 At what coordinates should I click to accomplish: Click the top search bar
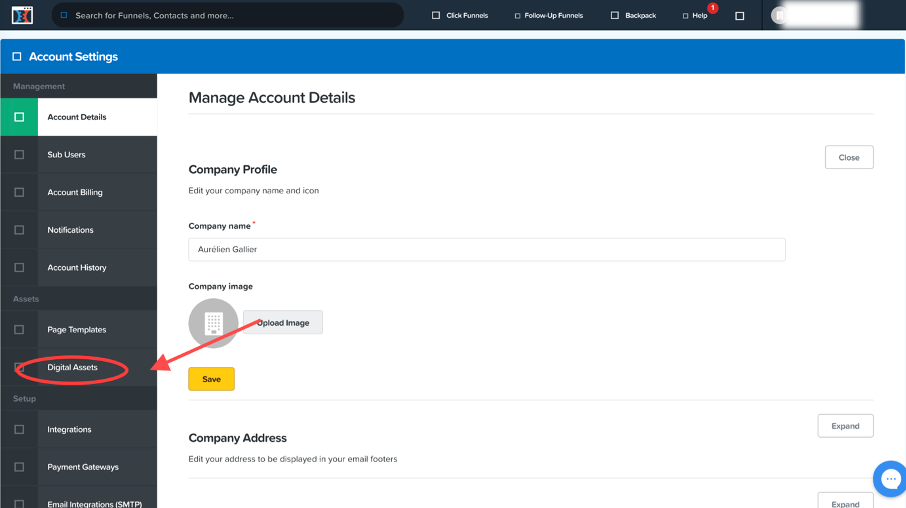click(x=228, y=15)
